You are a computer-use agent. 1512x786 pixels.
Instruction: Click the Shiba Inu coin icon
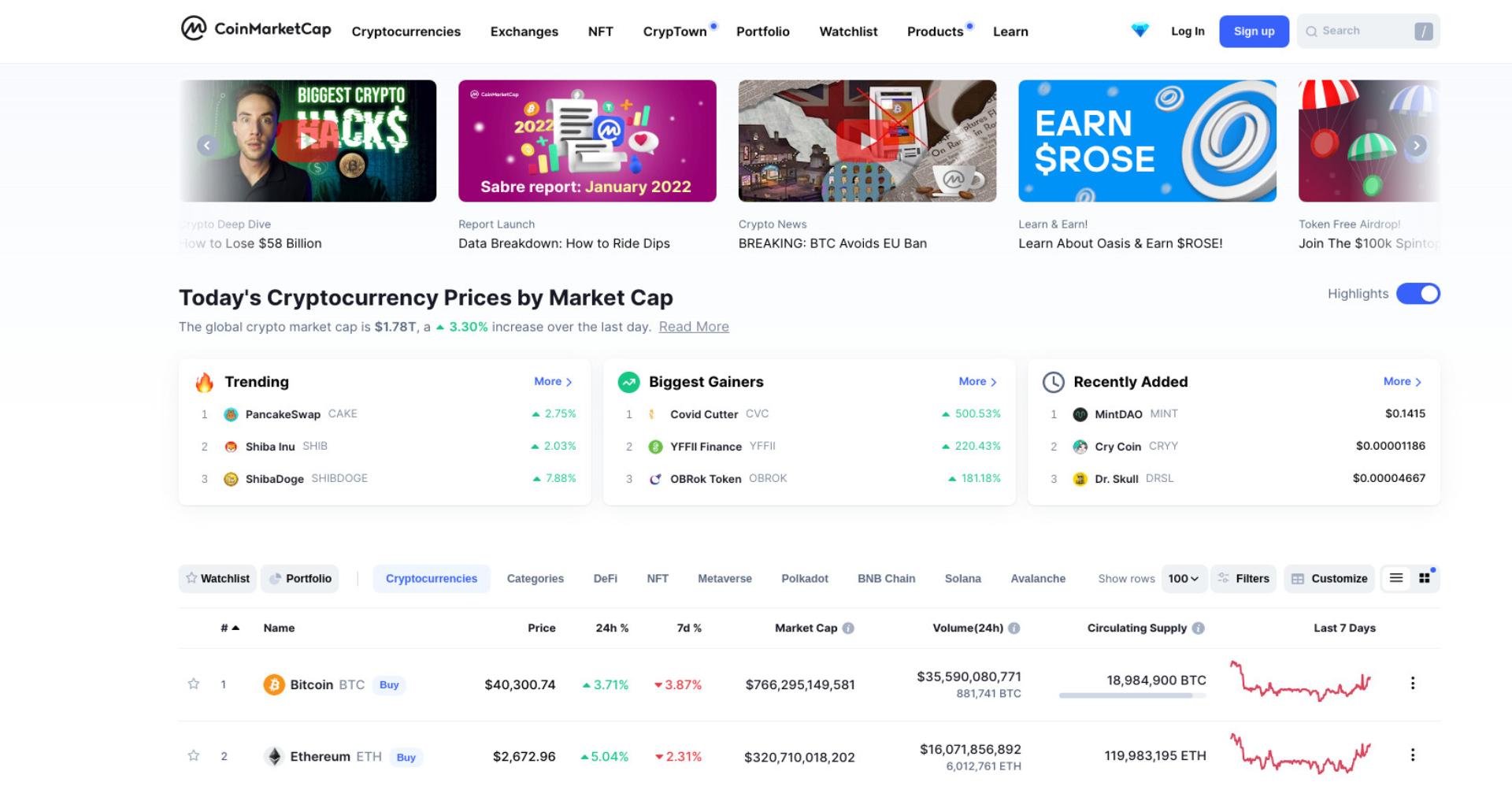point(231,447)
